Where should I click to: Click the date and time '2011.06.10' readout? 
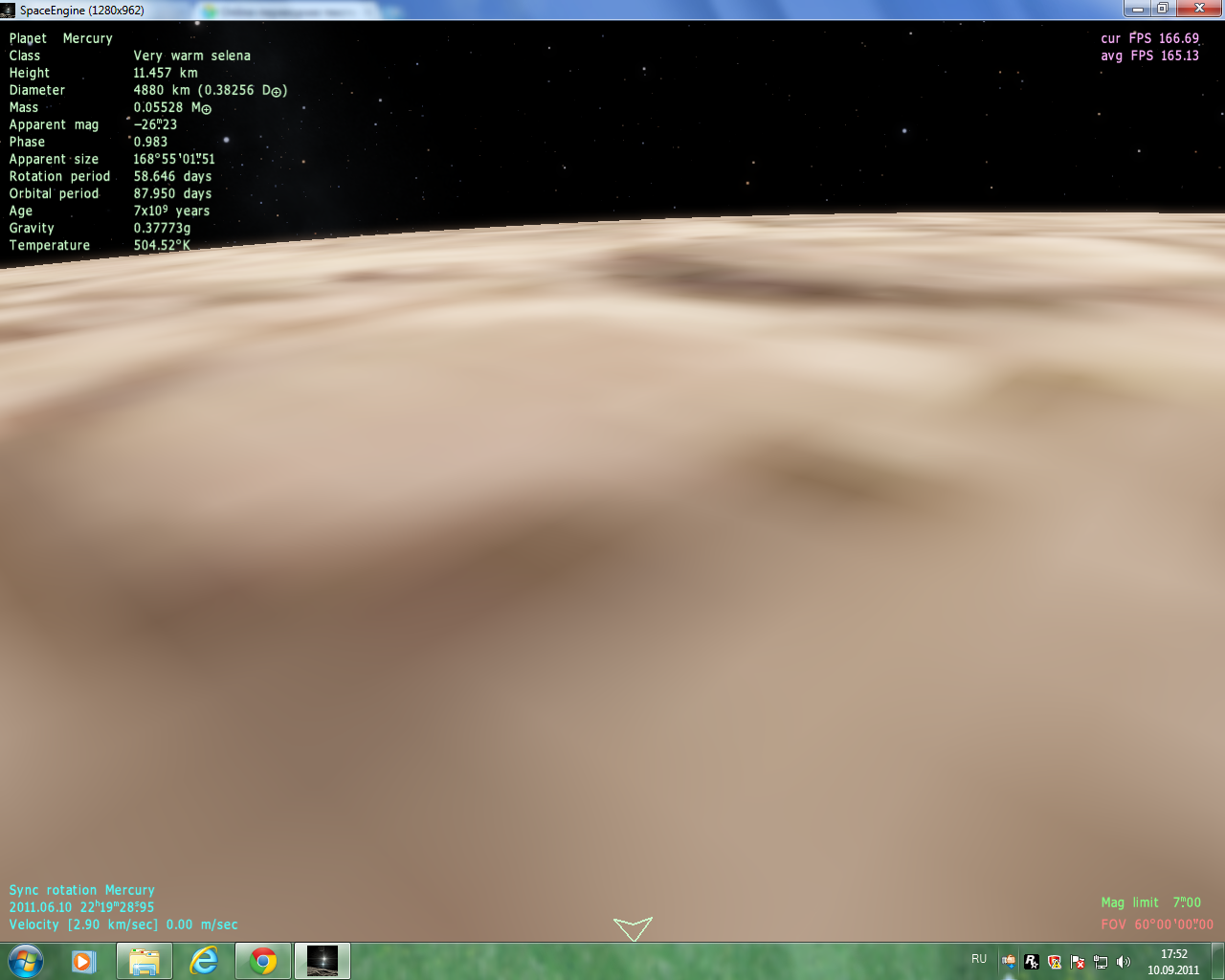81,907
